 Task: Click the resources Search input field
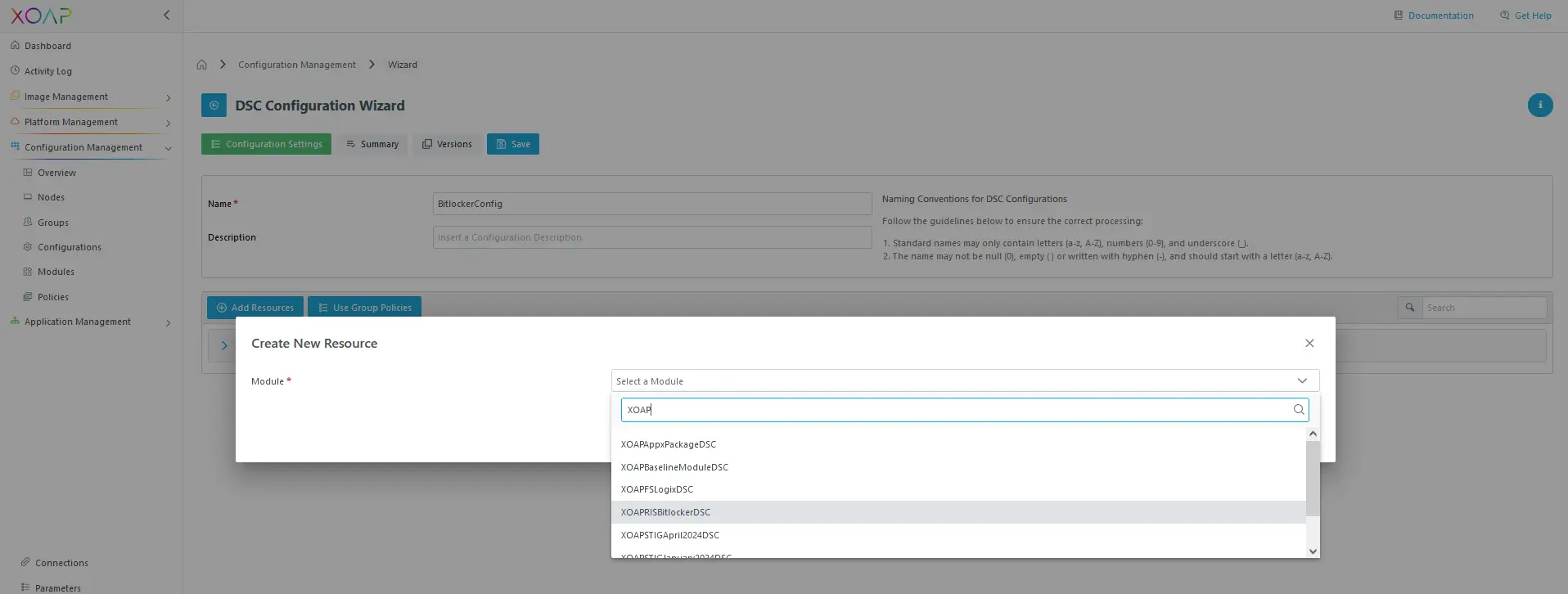pos(1485,308)
